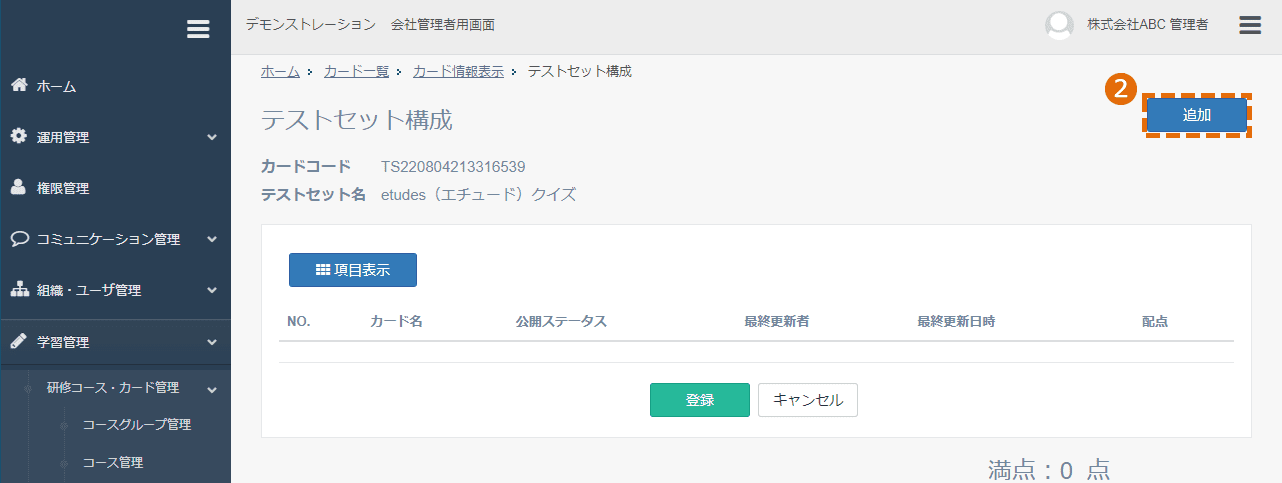Open the top-right hamburger menu
Image resolution: width=1282 pixels, height=483 pixels.
1250,25
